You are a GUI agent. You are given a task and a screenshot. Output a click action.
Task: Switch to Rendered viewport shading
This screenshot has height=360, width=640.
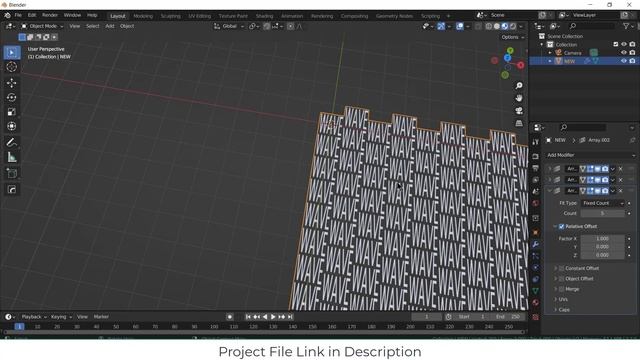pos(513,26)
